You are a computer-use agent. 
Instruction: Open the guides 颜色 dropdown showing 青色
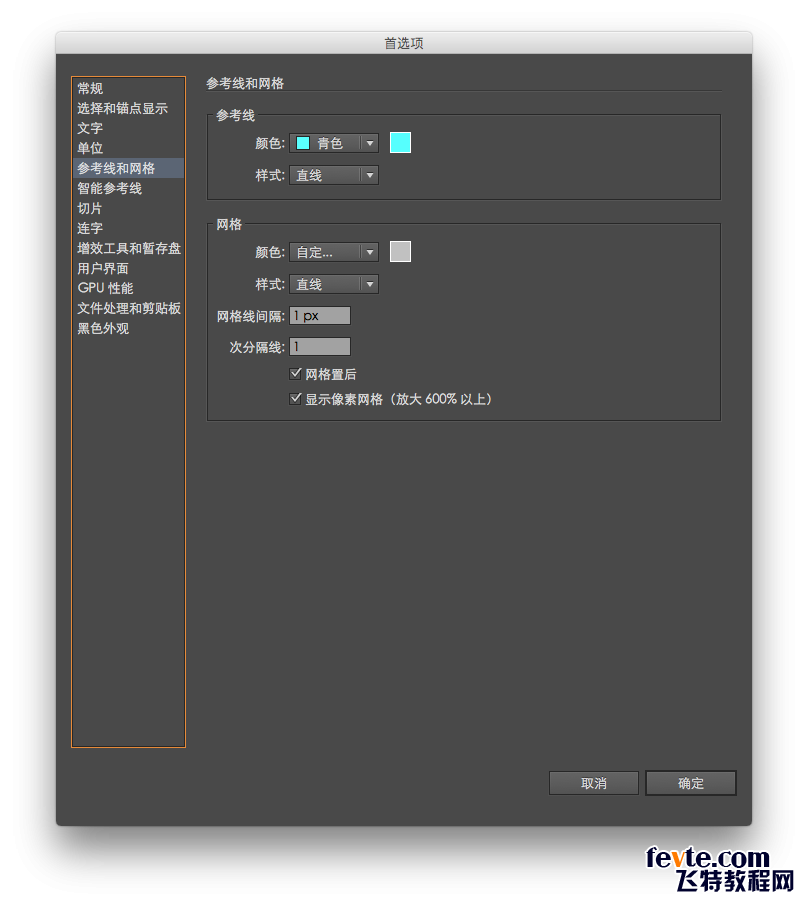click(334, 143)
